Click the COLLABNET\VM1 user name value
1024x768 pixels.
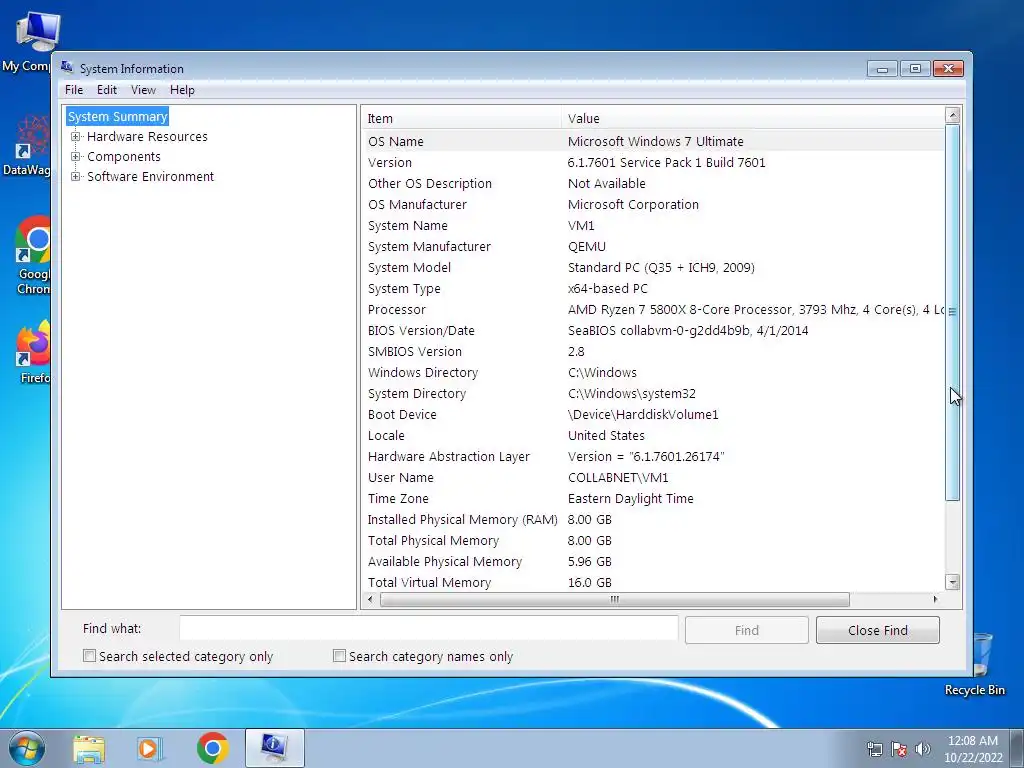pyautogui.click(x=618, y=477)
